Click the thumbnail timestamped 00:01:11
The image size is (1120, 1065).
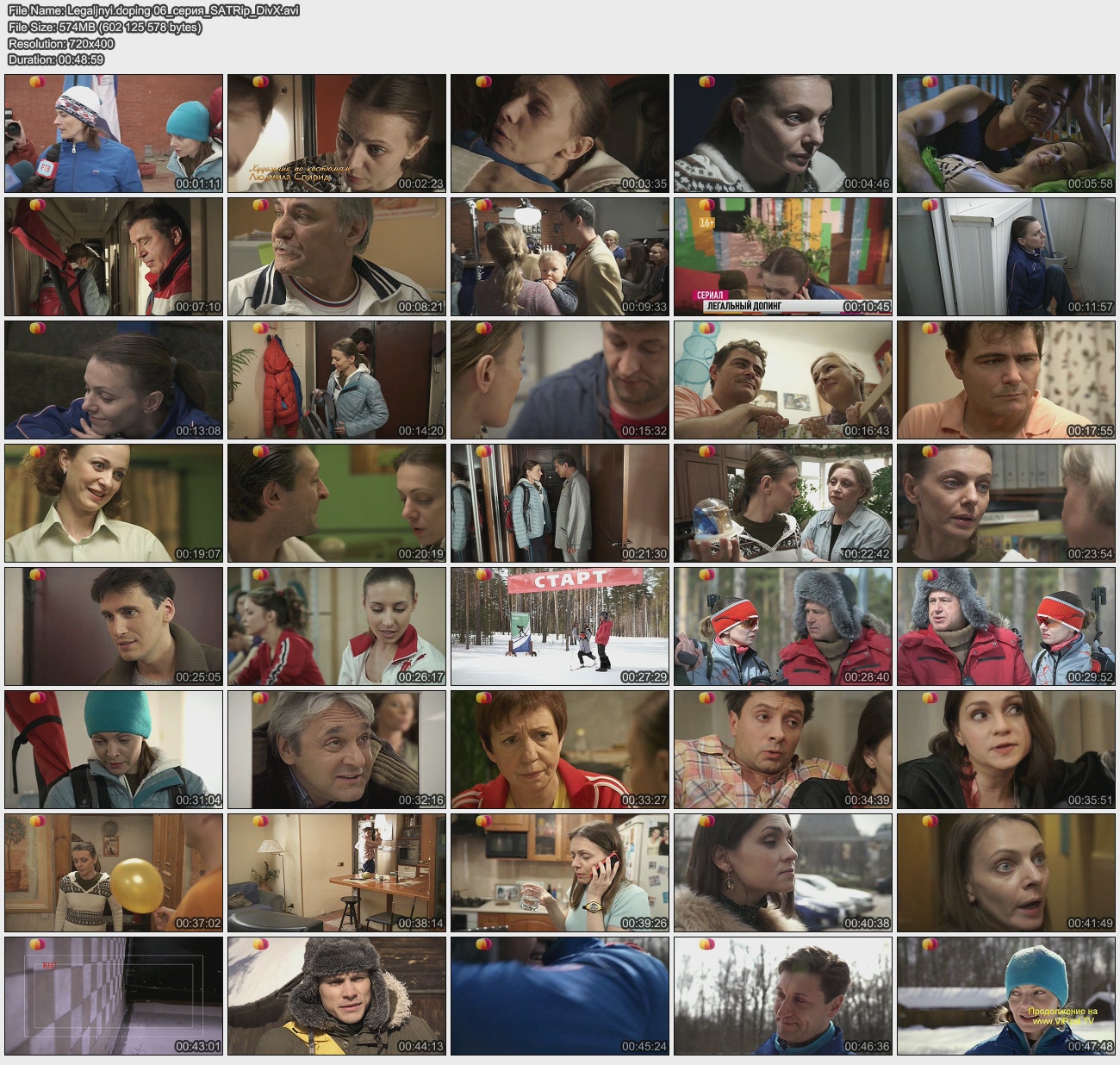pos(113,133)
